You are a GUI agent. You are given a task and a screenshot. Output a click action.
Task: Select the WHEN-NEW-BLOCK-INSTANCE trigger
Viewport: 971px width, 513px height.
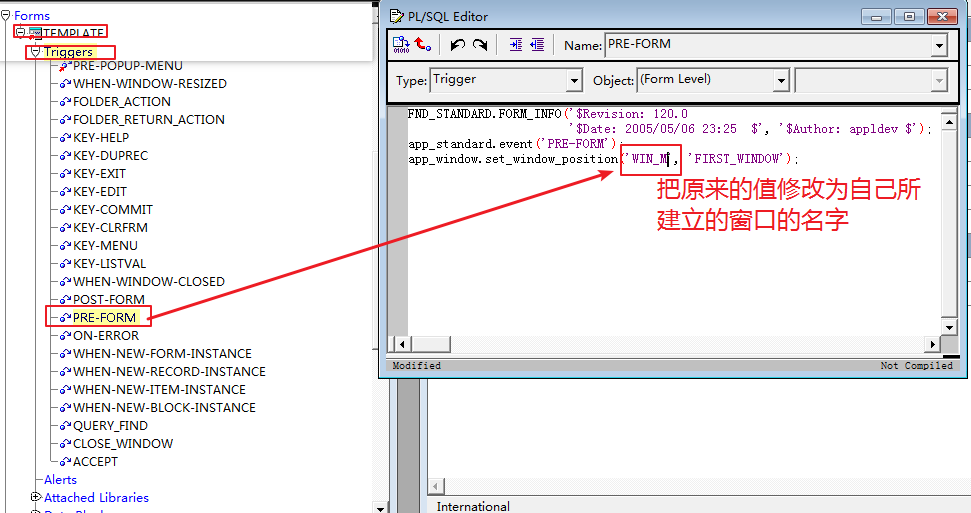(164, 407)
